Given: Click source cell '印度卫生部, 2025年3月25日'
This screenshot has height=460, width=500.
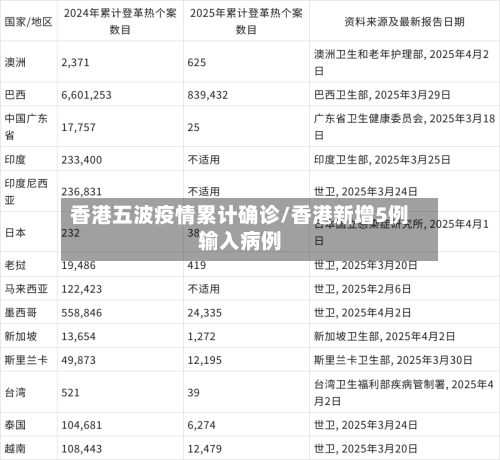Looking at the screenshot, I should (x=382, y=160).
